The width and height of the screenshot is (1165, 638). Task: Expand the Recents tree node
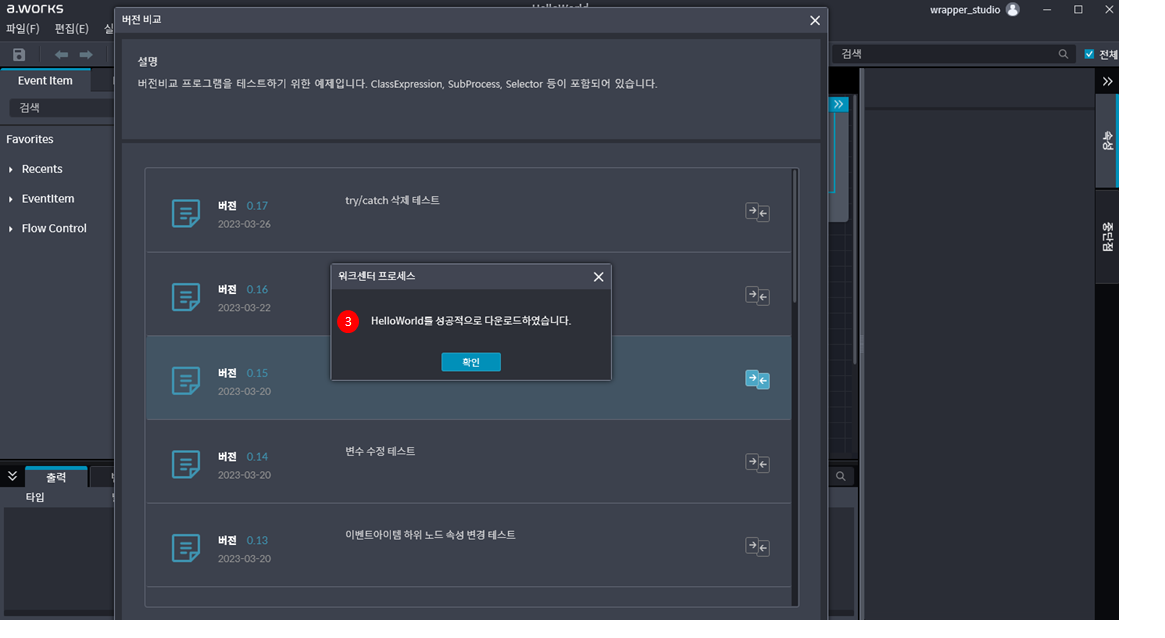click(x=11, y=170)
